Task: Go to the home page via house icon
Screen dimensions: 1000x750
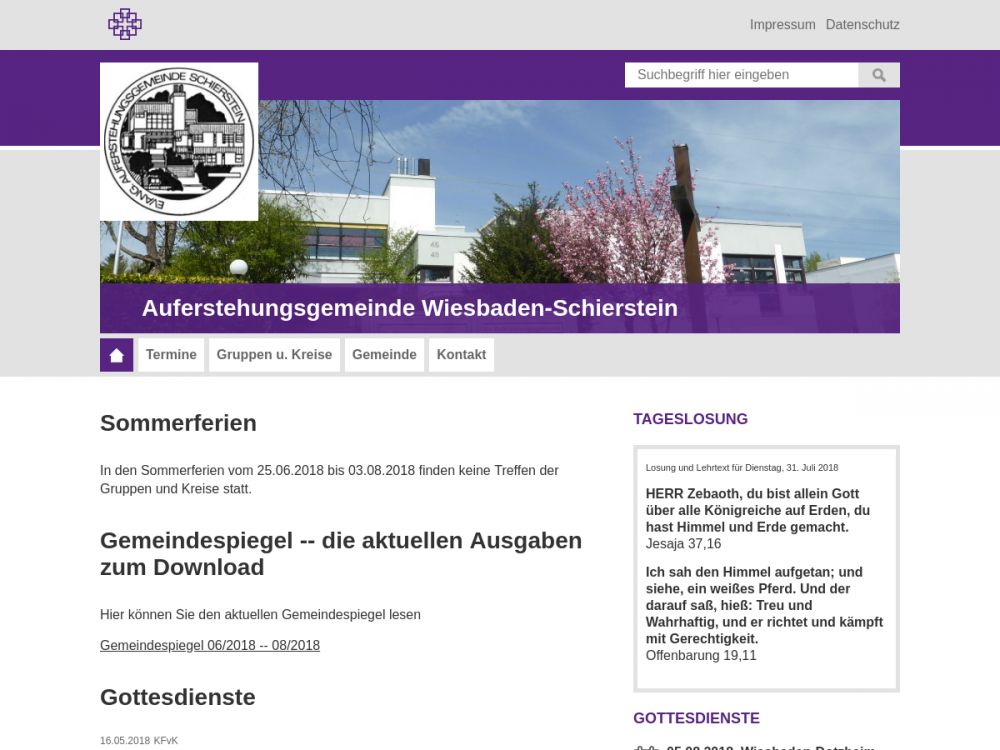Action: 116,355
